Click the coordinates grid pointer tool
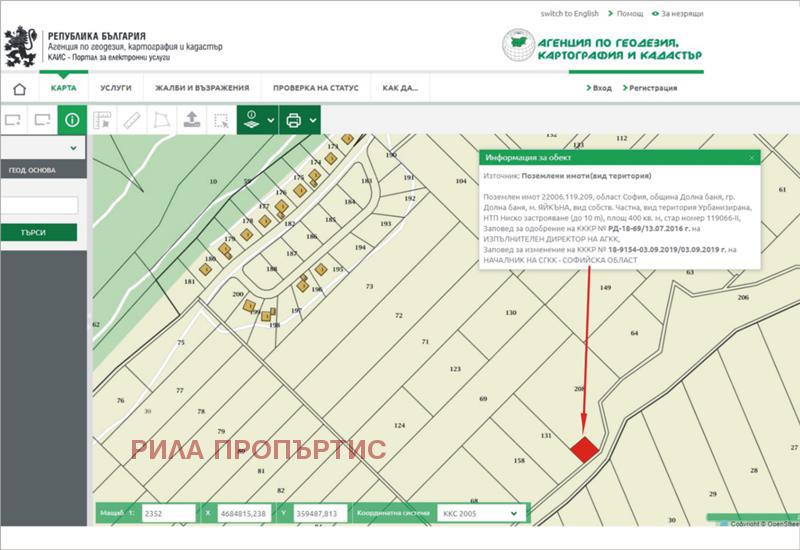 (x=101, y=120)
